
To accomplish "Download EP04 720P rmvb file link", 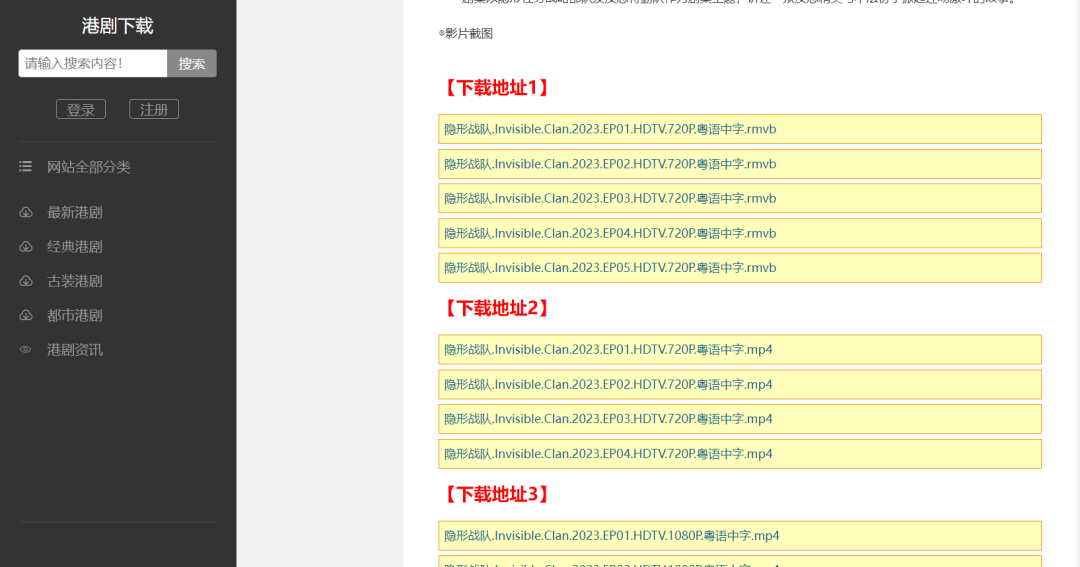I will coord(610,234).
